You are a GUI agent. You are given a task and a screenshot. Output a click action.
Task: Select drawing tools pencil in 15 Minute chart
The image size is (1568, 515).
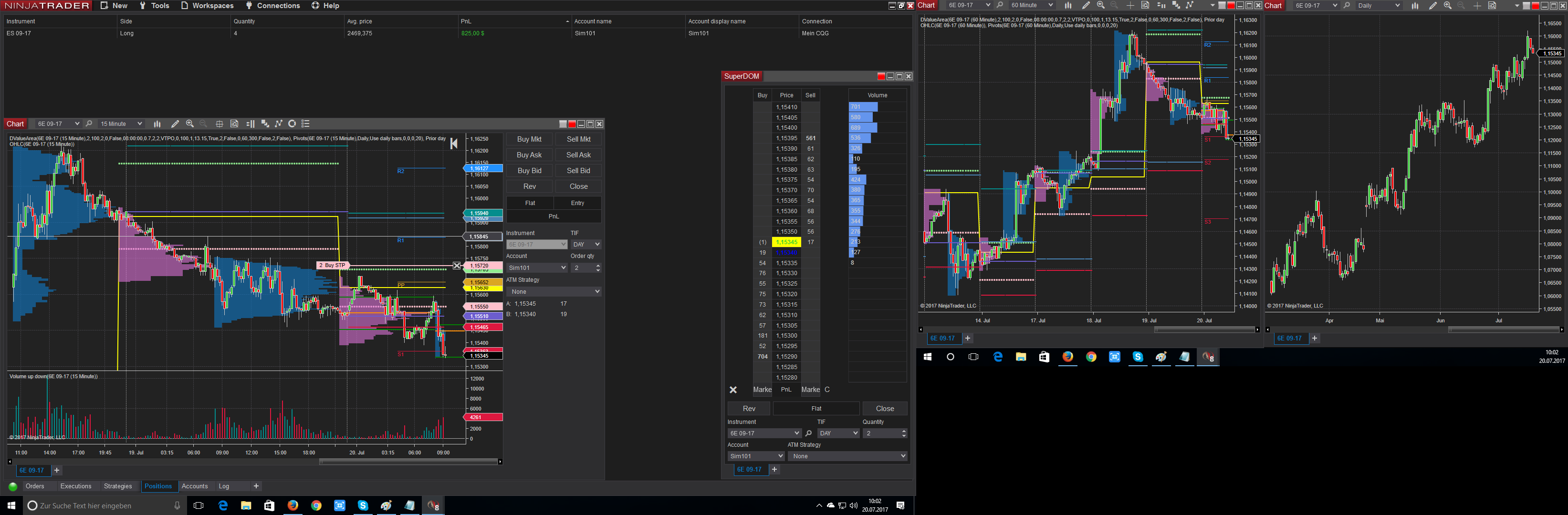click(x=175, y=124)
